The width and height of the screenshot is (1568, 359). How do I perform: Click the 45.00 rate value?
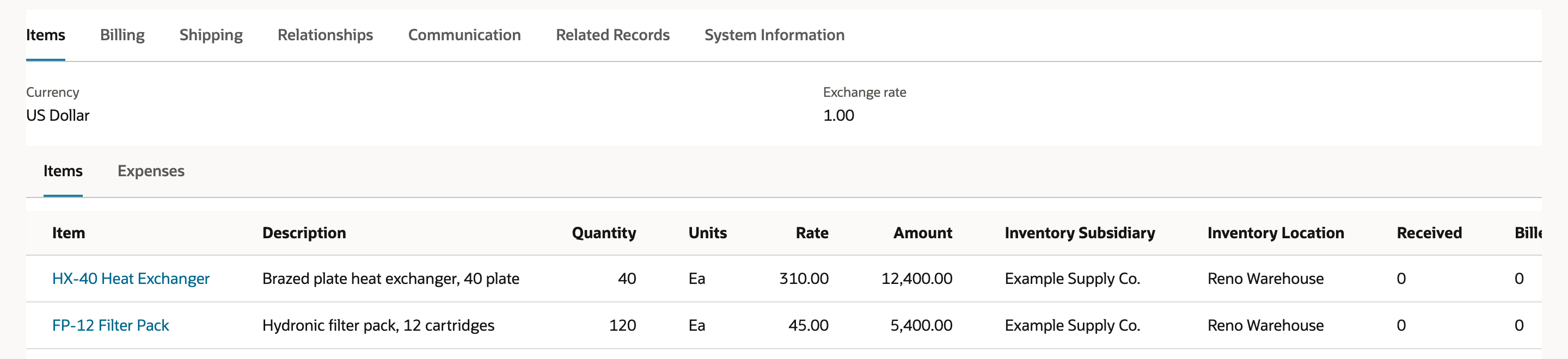pyautogui.click(x=808, y=325)
